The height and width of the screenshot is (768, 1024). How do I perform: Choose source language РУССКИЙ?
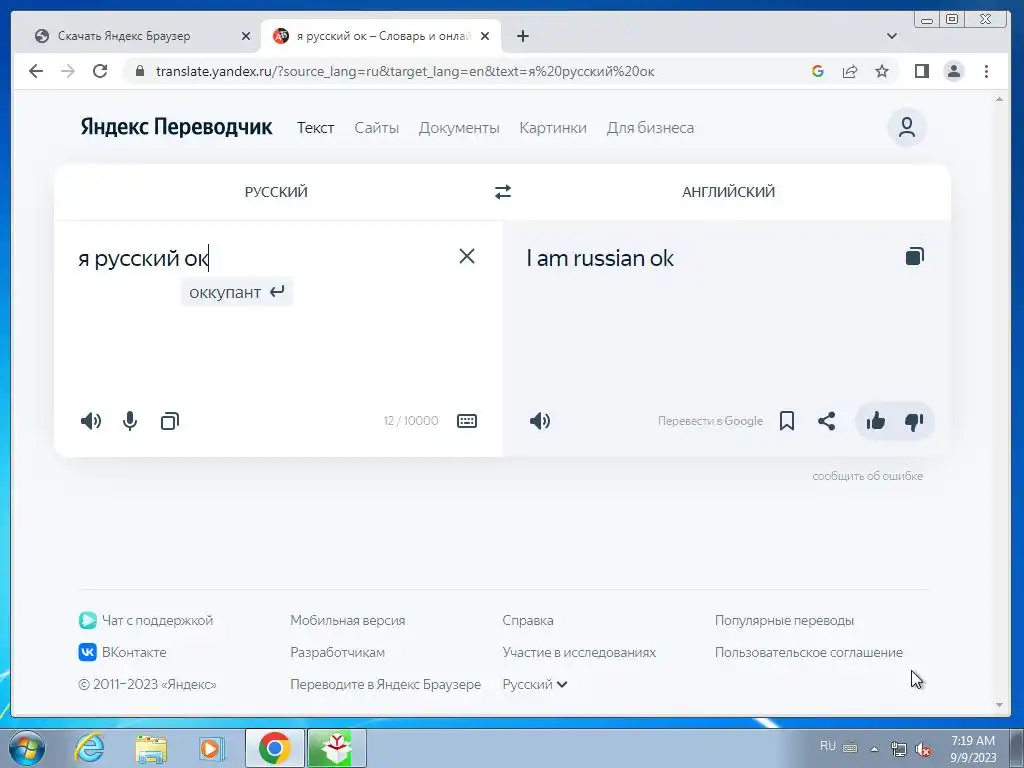point(276,192)
